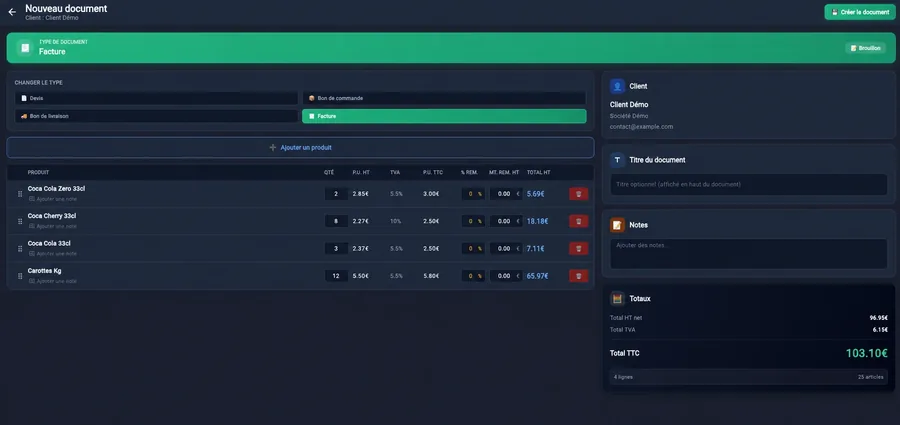Add a note to Coca Cola 33cl
This screenshot has width=900, height=425.
coord(53,254)
